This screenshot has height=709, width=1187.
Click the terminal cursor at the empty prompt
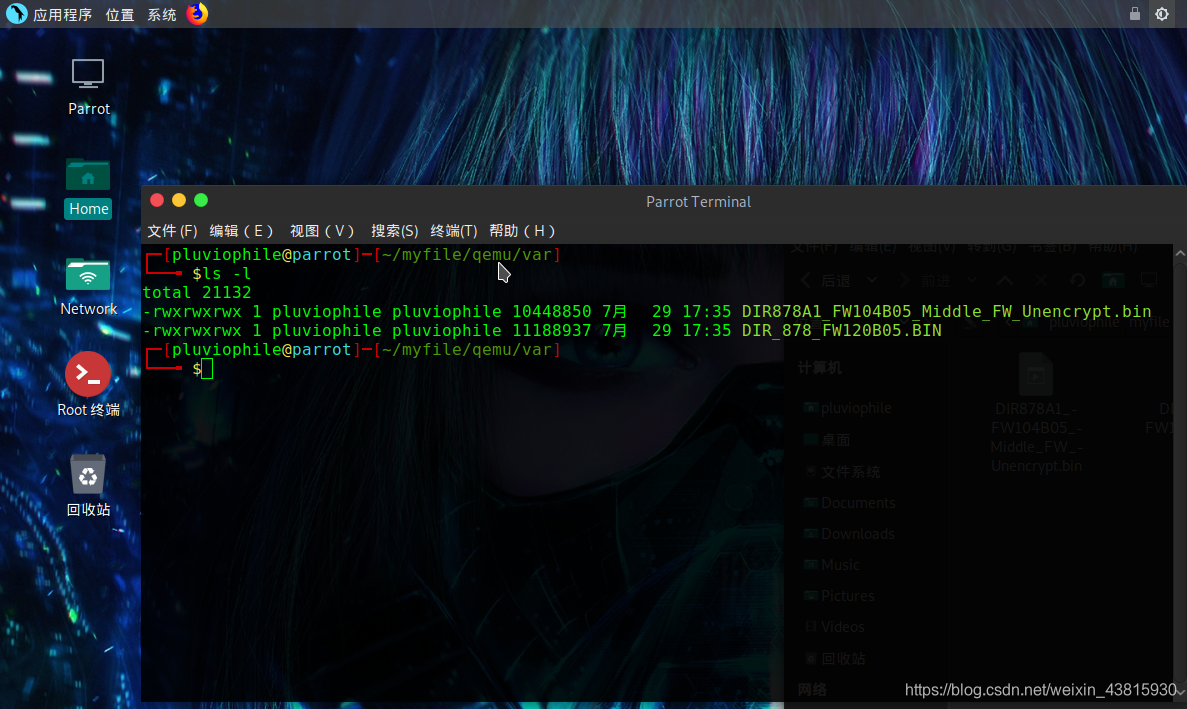(x=207, y=369)
